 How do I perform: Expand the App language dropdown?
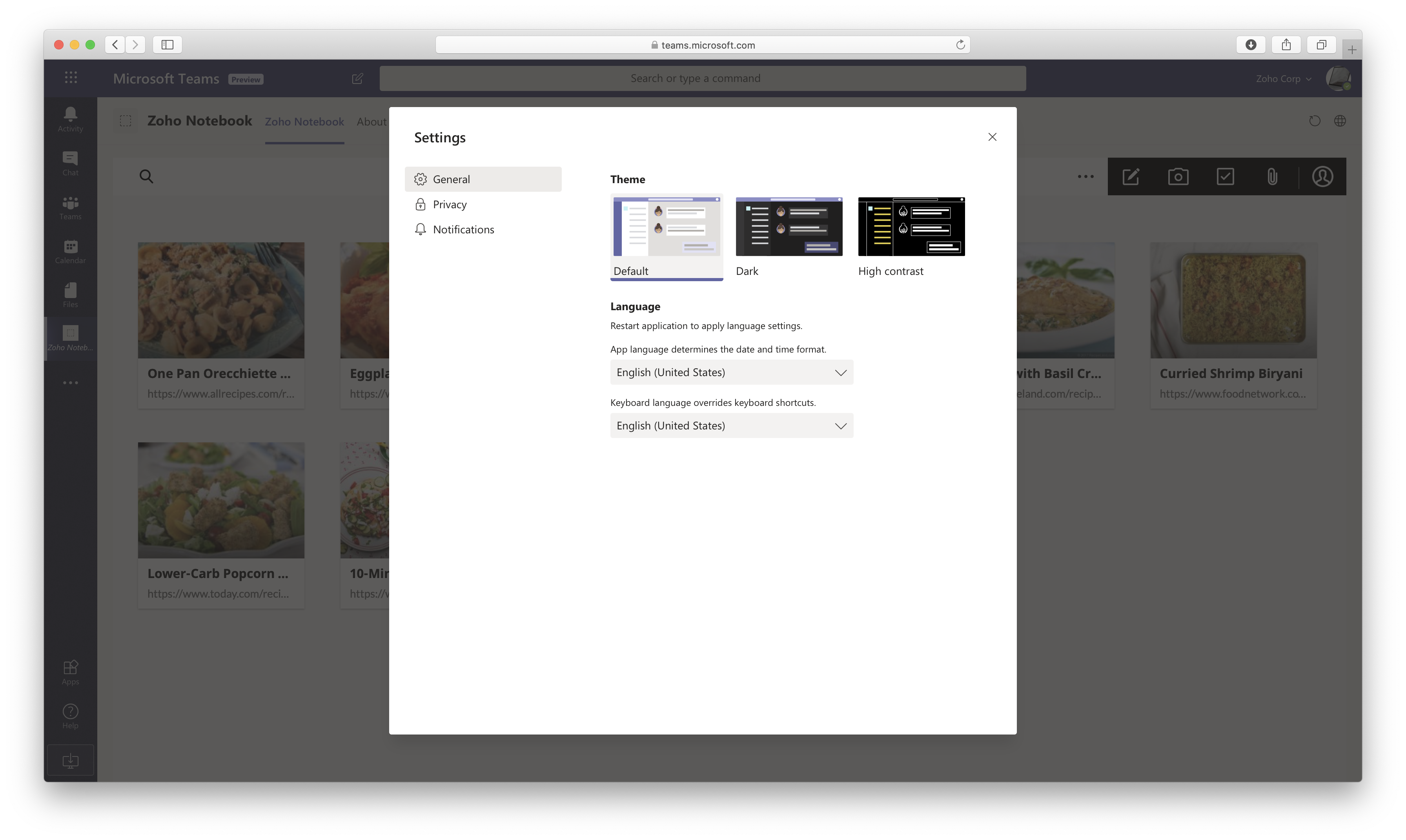(x=731, y=373)
